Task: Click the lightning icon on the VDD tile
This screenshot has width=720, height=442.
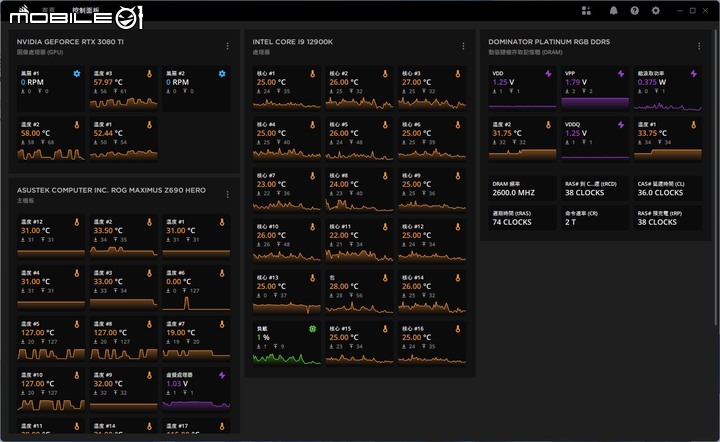Action: [548, 73]
